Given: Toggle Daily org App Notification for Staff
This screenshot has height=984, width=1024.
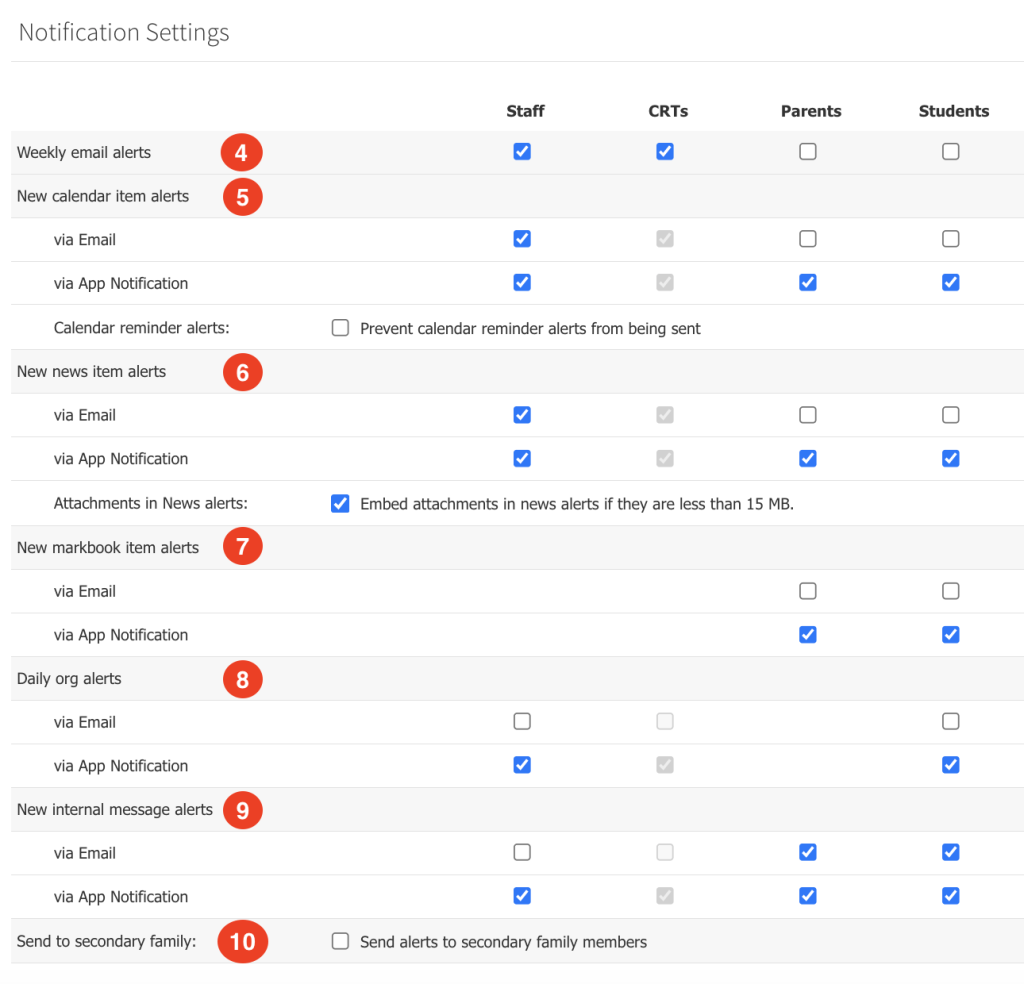Looking at the screenshot, I should click(522, 765).
